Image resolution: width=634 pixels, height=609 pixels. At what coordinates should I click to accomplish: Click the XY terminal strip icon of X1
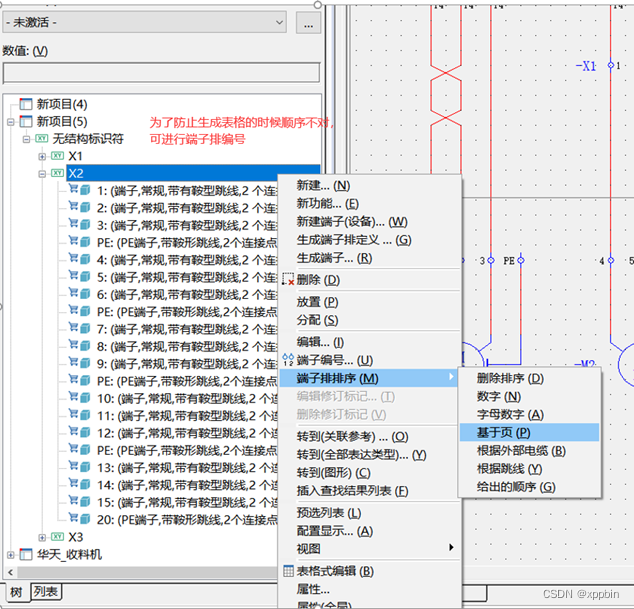click(x=58, y=157)
